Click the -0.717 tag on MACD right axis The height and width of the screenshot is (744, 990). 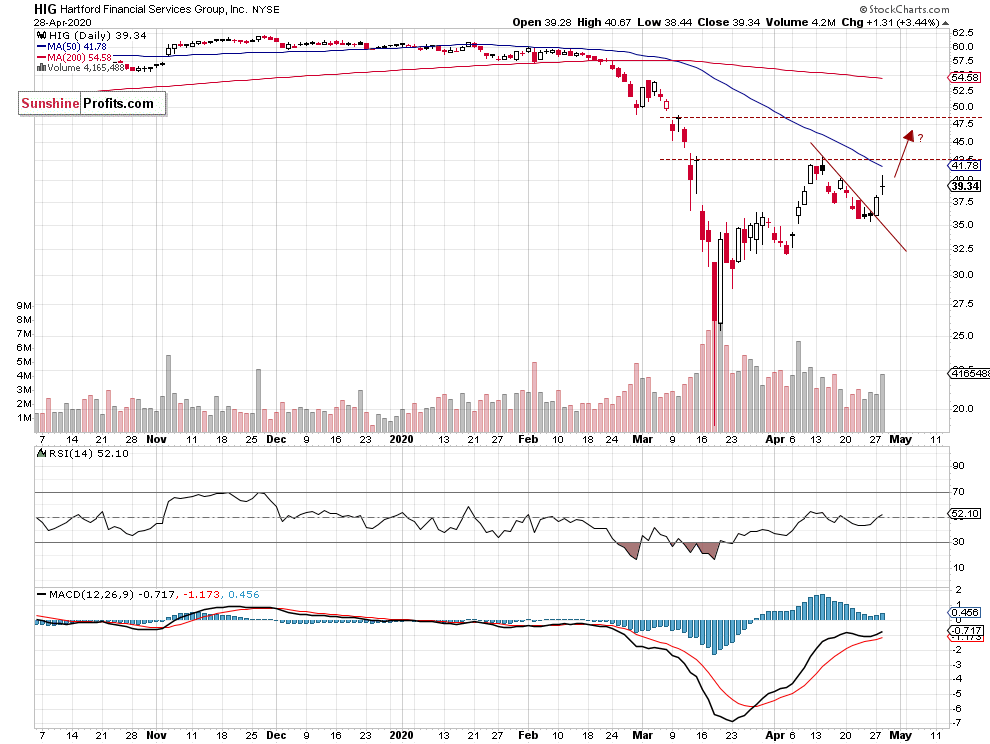click(x=965, y=630)
